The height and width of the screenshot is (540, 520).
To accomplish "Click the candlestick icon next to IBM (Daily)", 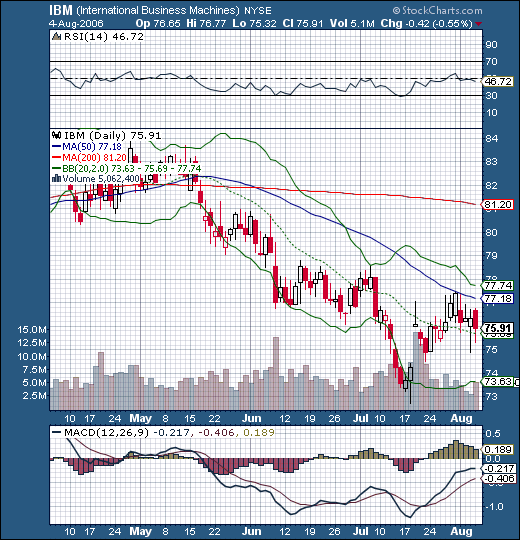I will pos(56,135).
